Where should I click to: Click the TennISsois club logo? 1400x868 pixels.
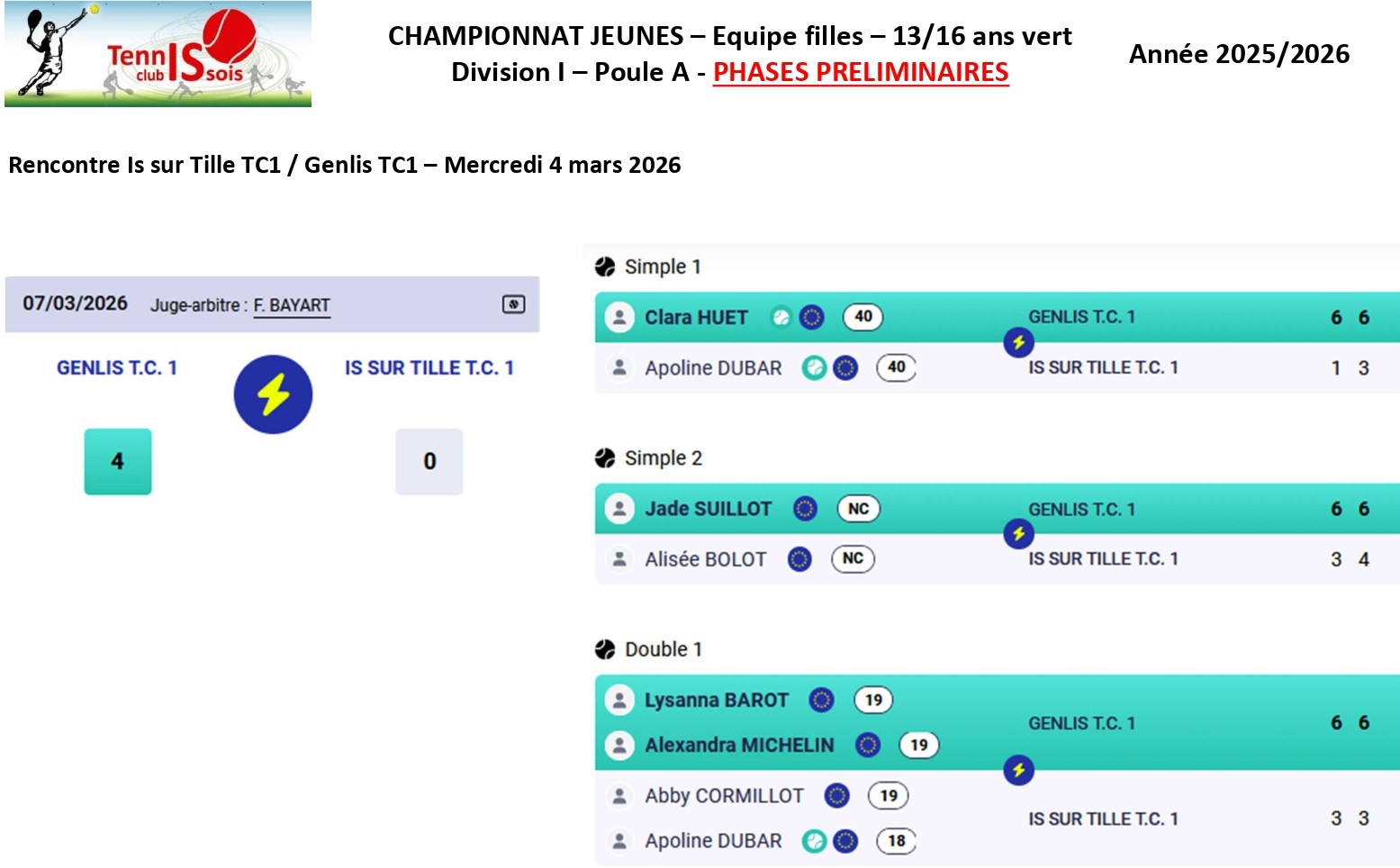coord(158,54)
